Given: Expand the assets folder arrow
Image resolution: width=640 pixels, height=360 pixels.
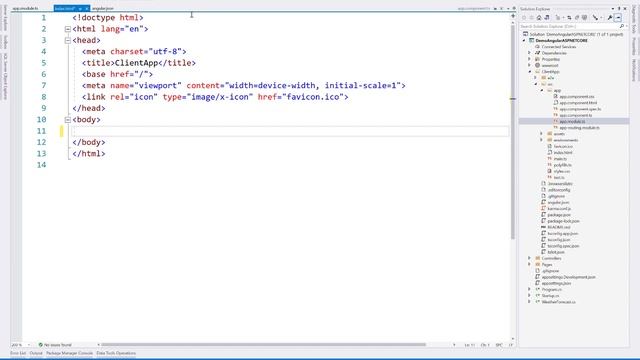Looking at the screenshot, I should pyautogui.click(x=542, y=134).
